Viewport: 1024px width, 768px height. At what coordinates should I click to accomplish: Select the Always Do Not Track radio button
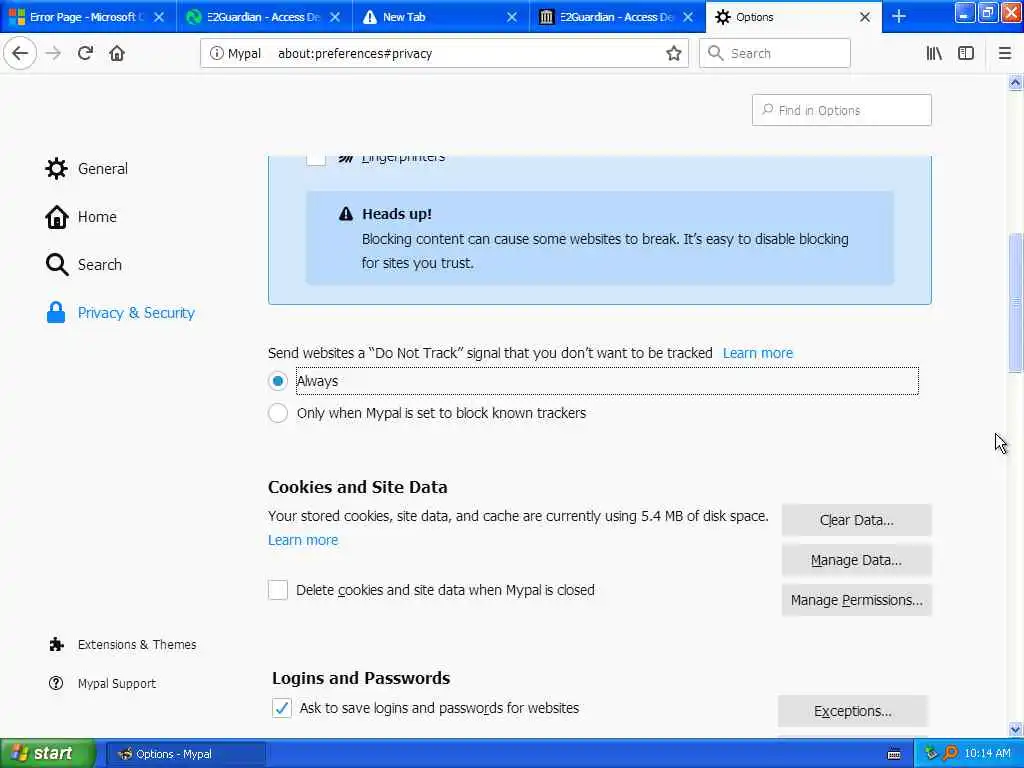point(278,381)
